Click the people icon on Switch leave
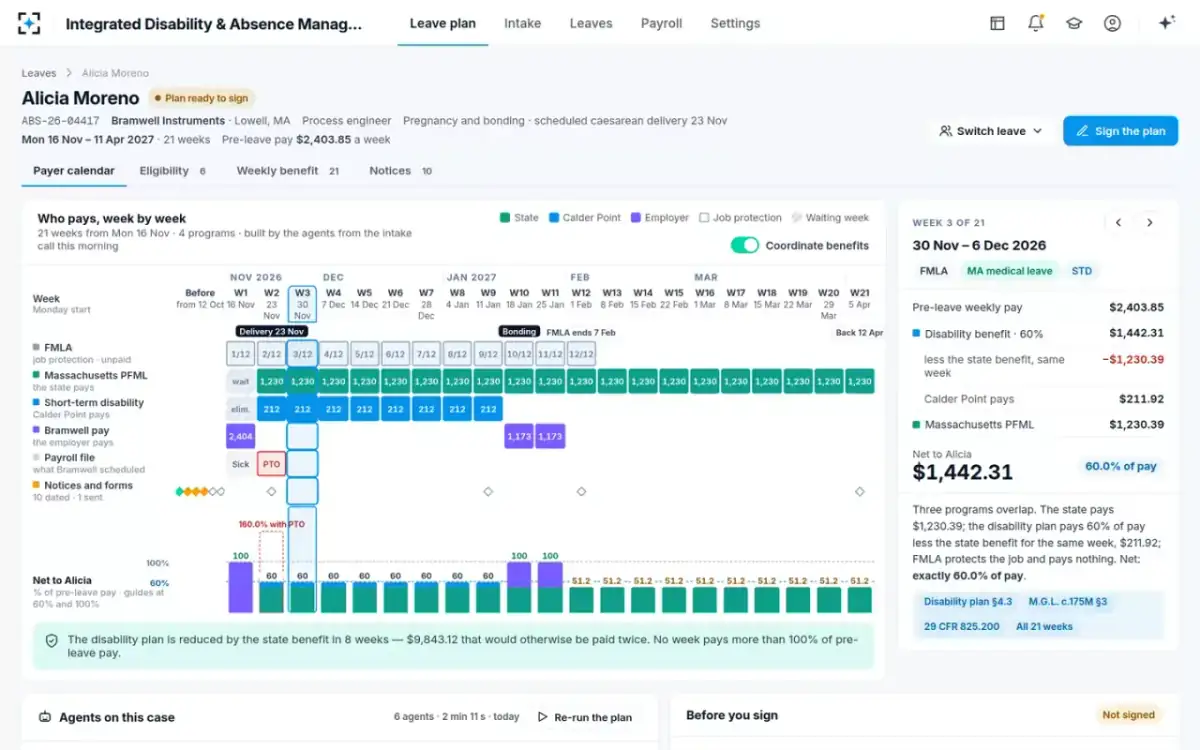This screenshot has height=750, width=1200. point(945,131)
